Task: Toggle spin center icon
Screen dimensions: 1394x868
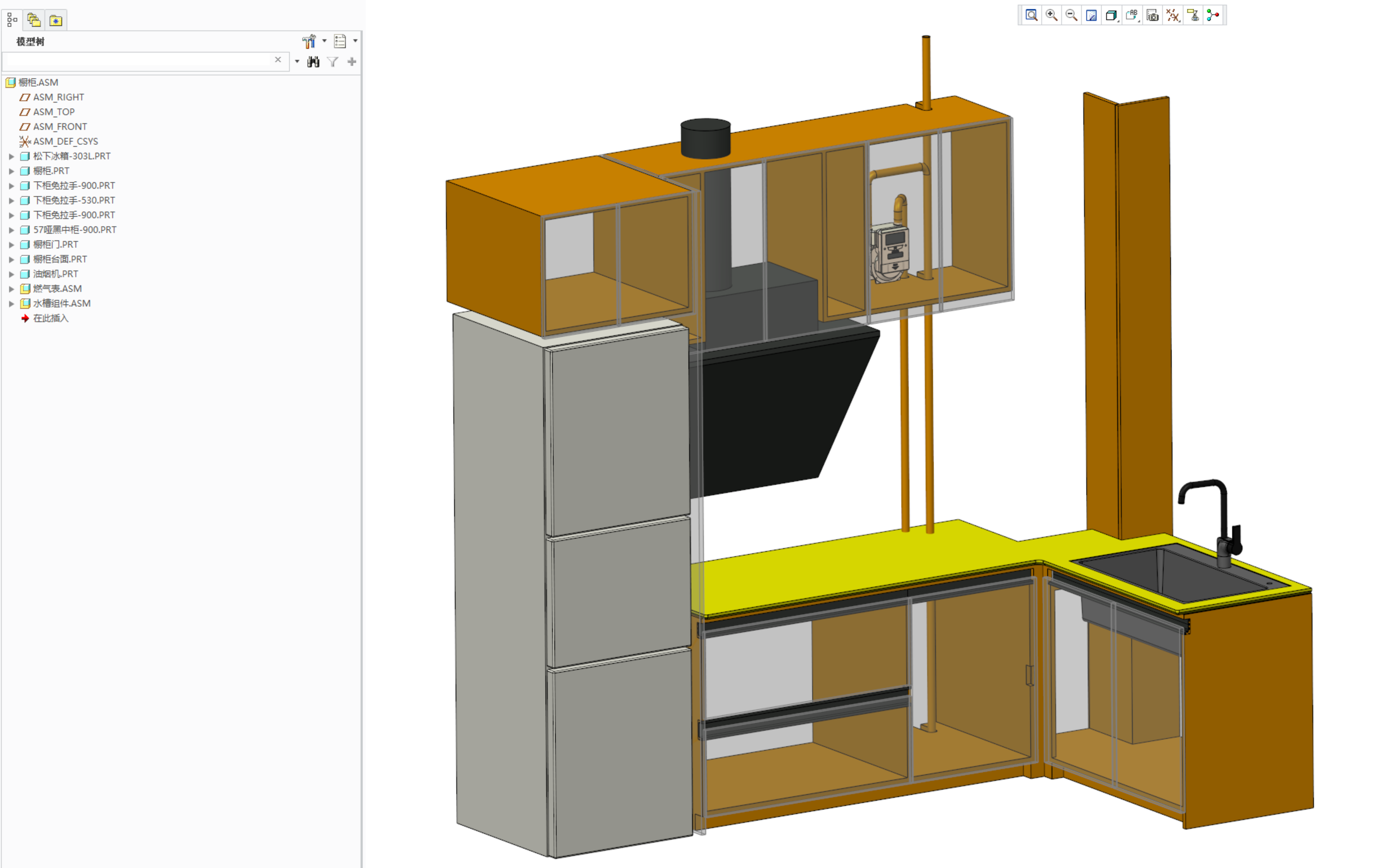Action: [x=1212, y=16]
